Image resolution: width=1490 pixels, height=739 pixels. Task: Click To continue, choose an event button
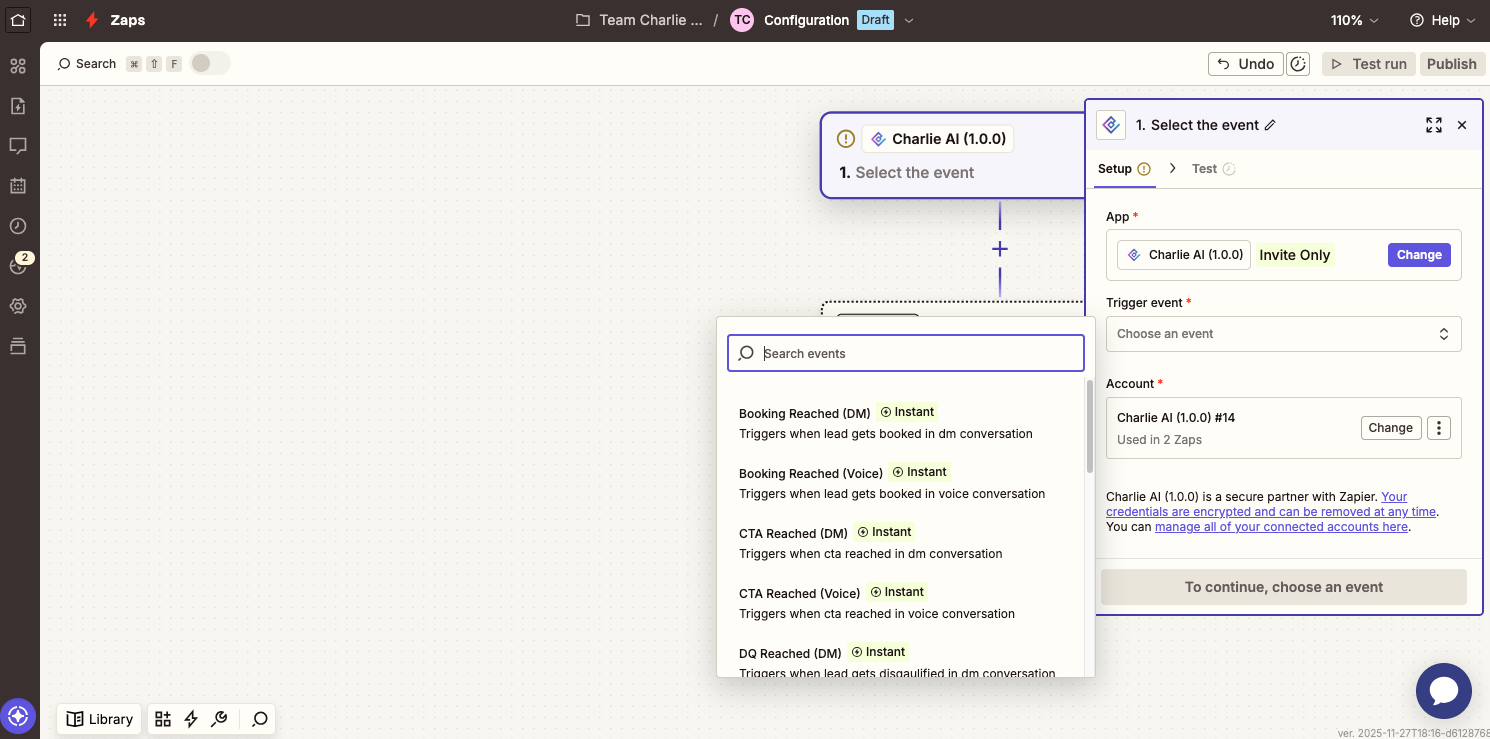pyautogui.click(x=1284, y=587)
